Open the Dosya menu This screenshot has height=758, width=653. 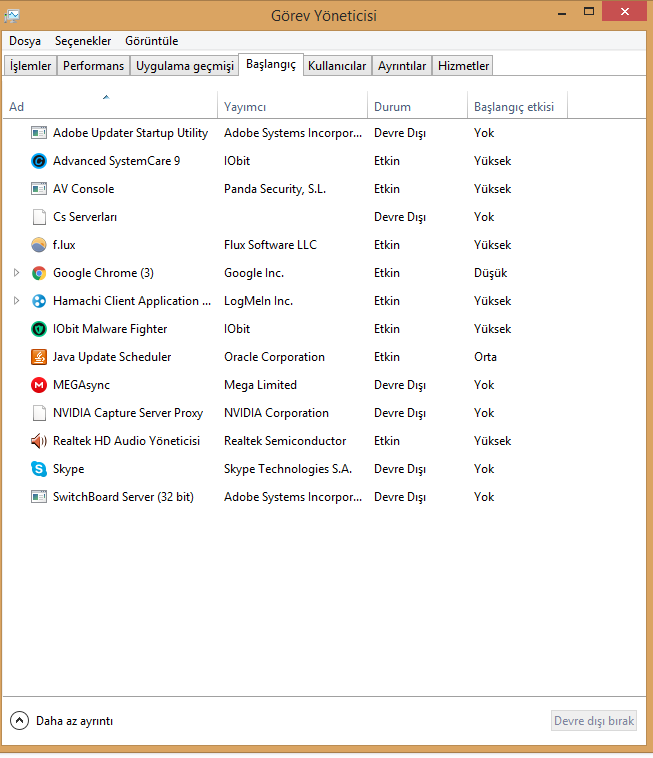(25, 41)
